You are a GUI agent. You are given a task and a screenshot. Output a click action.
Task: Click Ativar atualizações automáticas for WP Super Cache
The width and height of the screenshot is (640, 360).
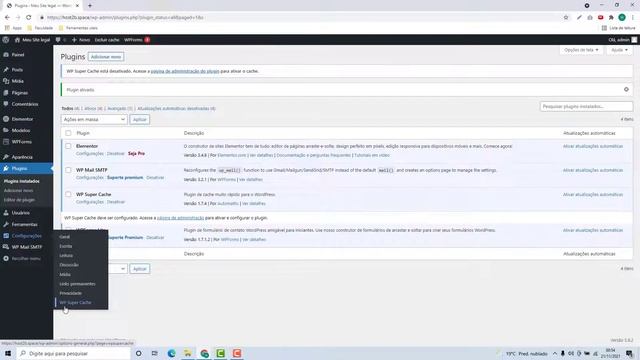point(593,195)
